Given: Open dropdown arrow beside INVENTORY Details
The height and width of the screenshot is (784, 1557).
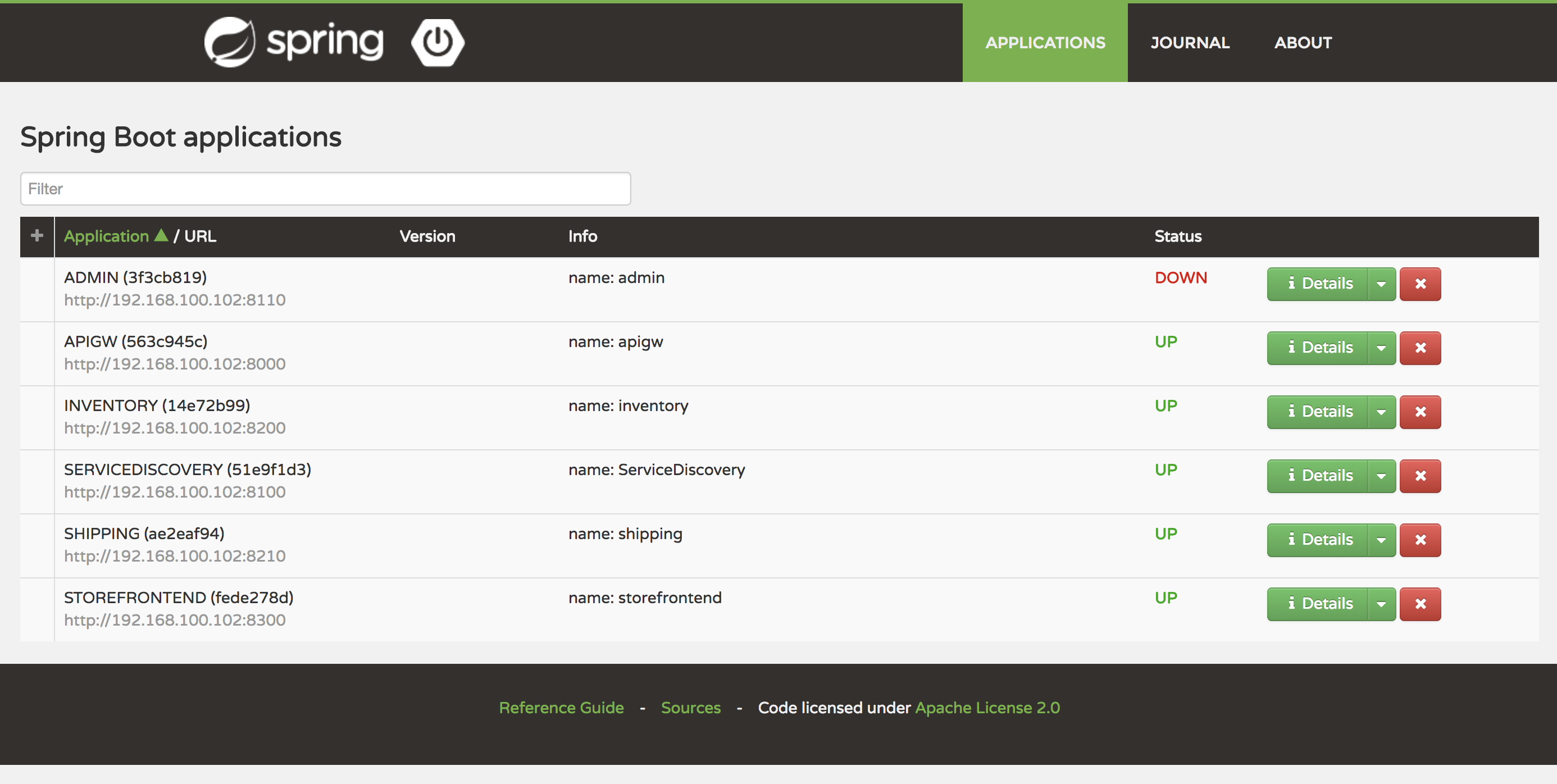Looking at the screenshot, I should (1381, 412).
